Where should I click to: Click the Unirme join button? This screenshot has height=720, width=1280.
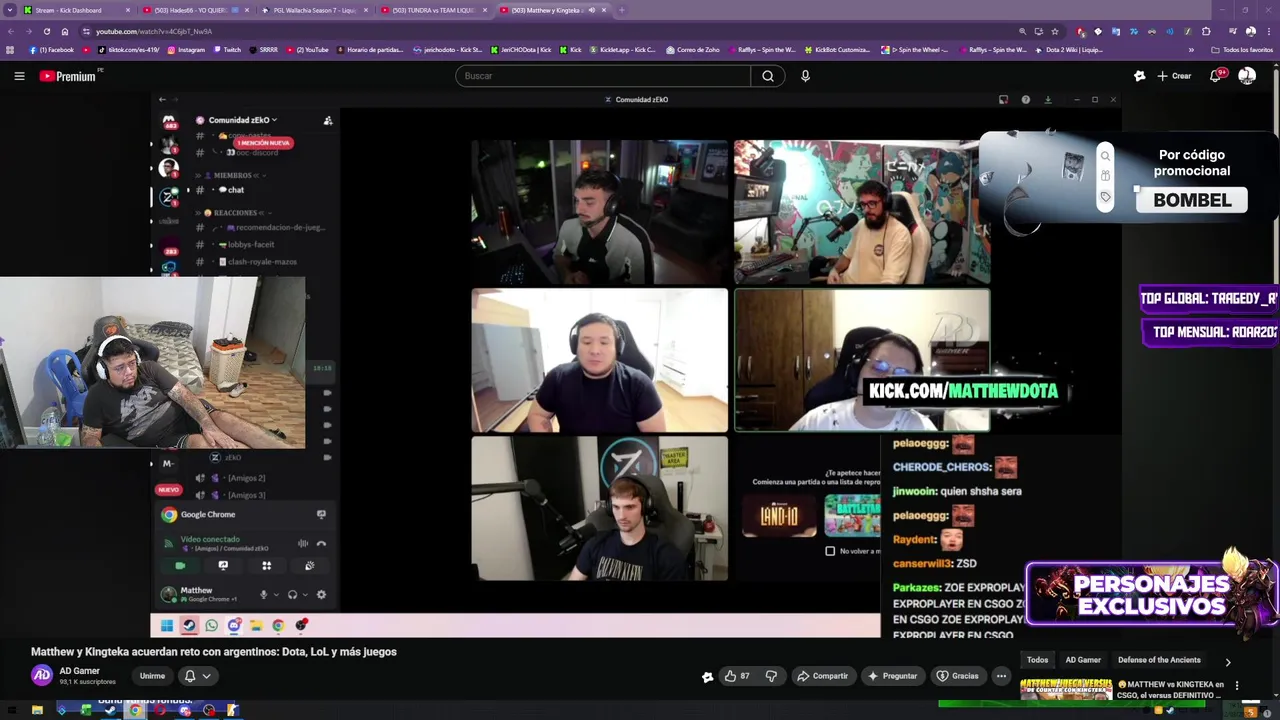(x=152, y=676)
